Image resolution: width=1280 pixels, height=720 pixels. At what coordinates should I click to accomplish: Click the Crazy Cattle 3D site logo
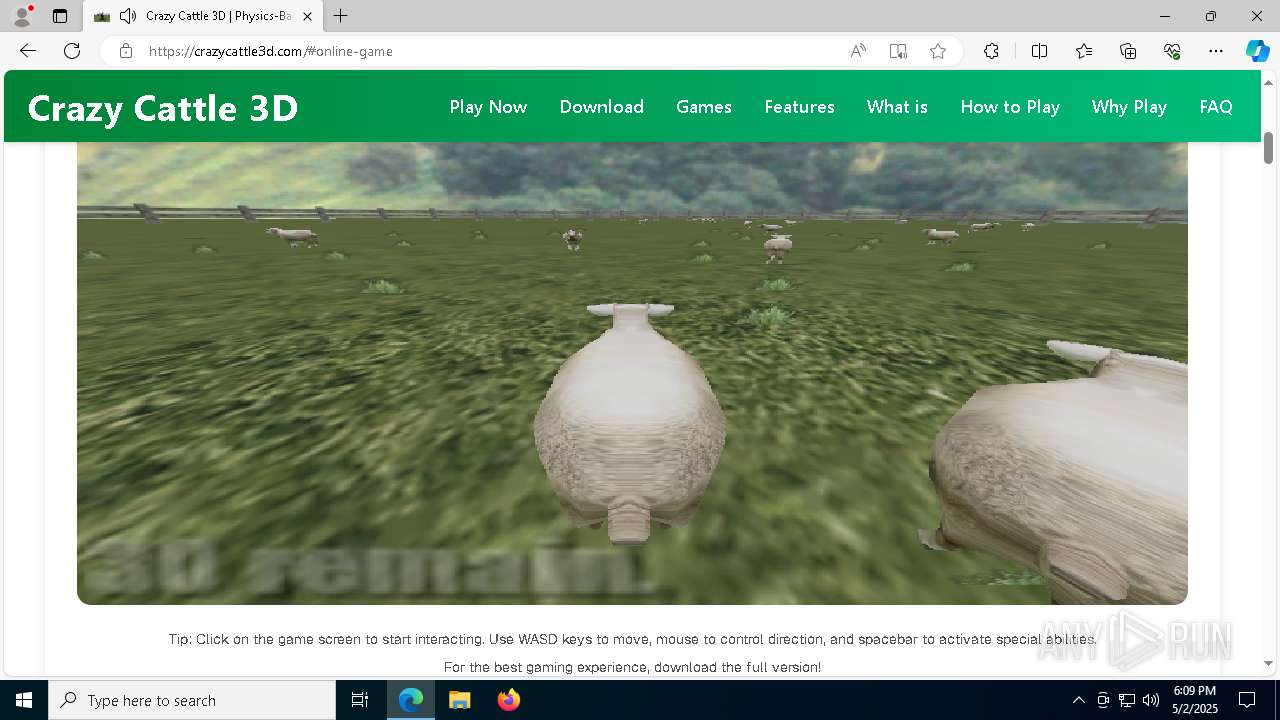(x=163, y=108)
